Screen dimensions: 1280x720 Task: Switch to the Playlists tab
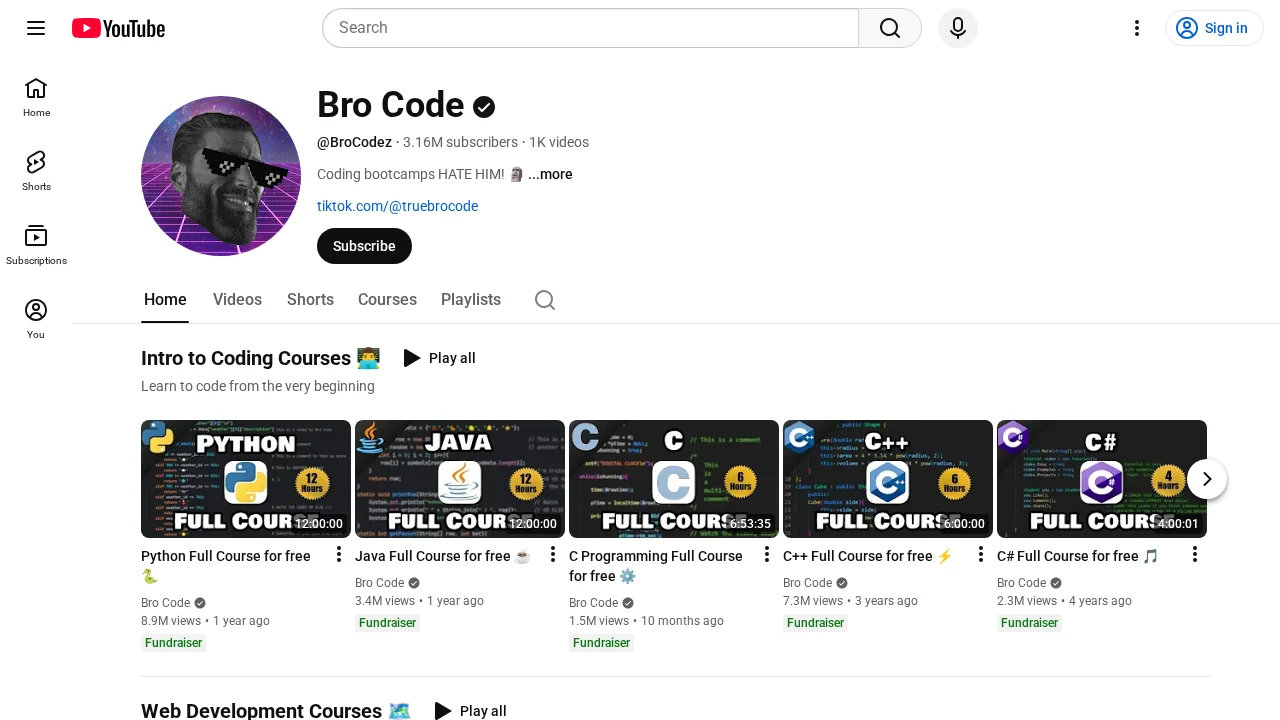[x=471, y=300]
